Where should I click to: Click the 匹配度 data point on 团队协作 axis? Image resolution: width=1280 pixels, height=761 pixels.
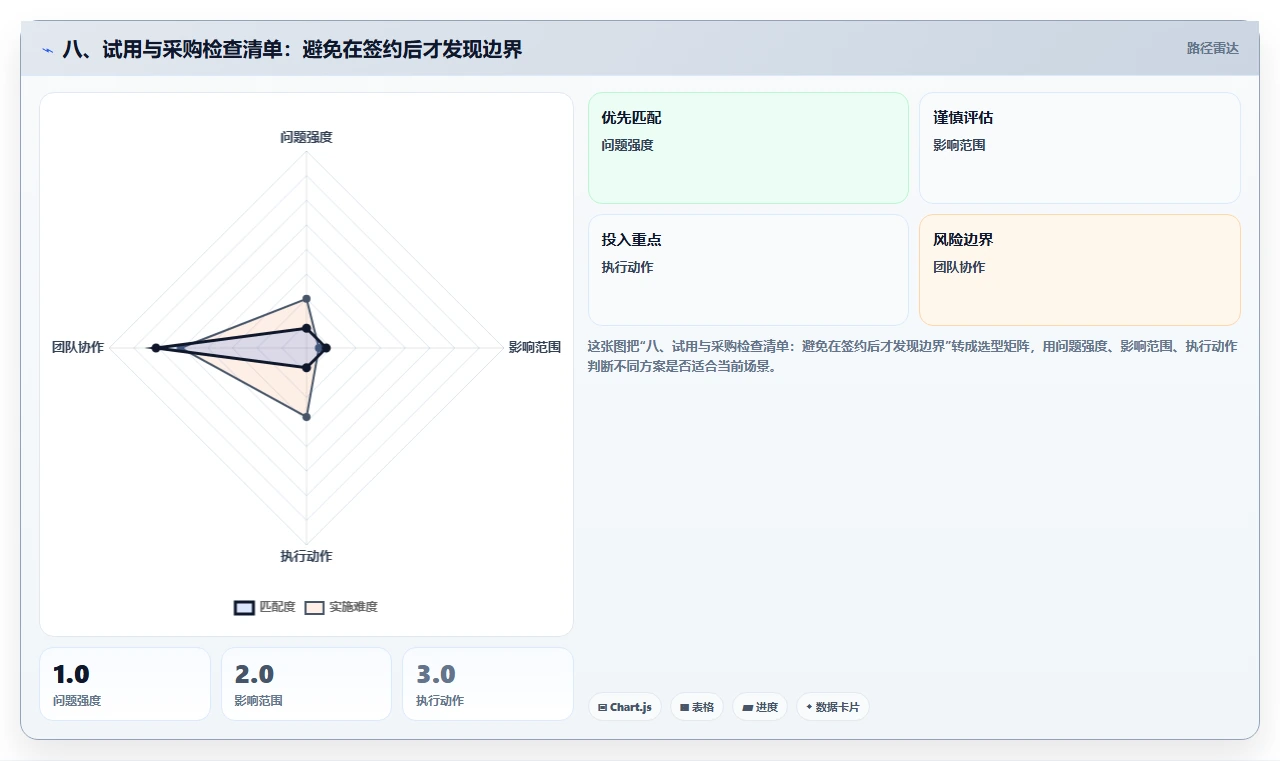pos(155,348)
